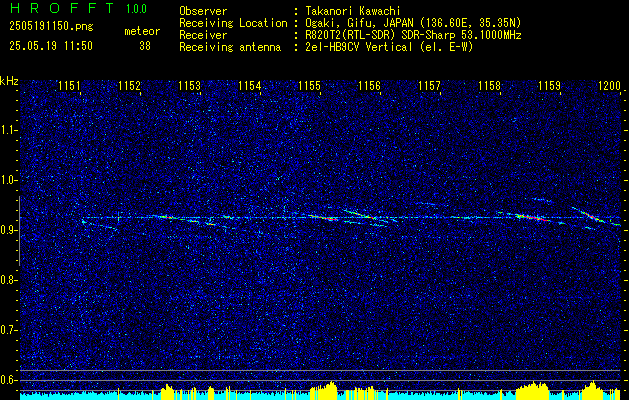
Task: Click the kHz axis unit label
Action: [x=9, y=81]
